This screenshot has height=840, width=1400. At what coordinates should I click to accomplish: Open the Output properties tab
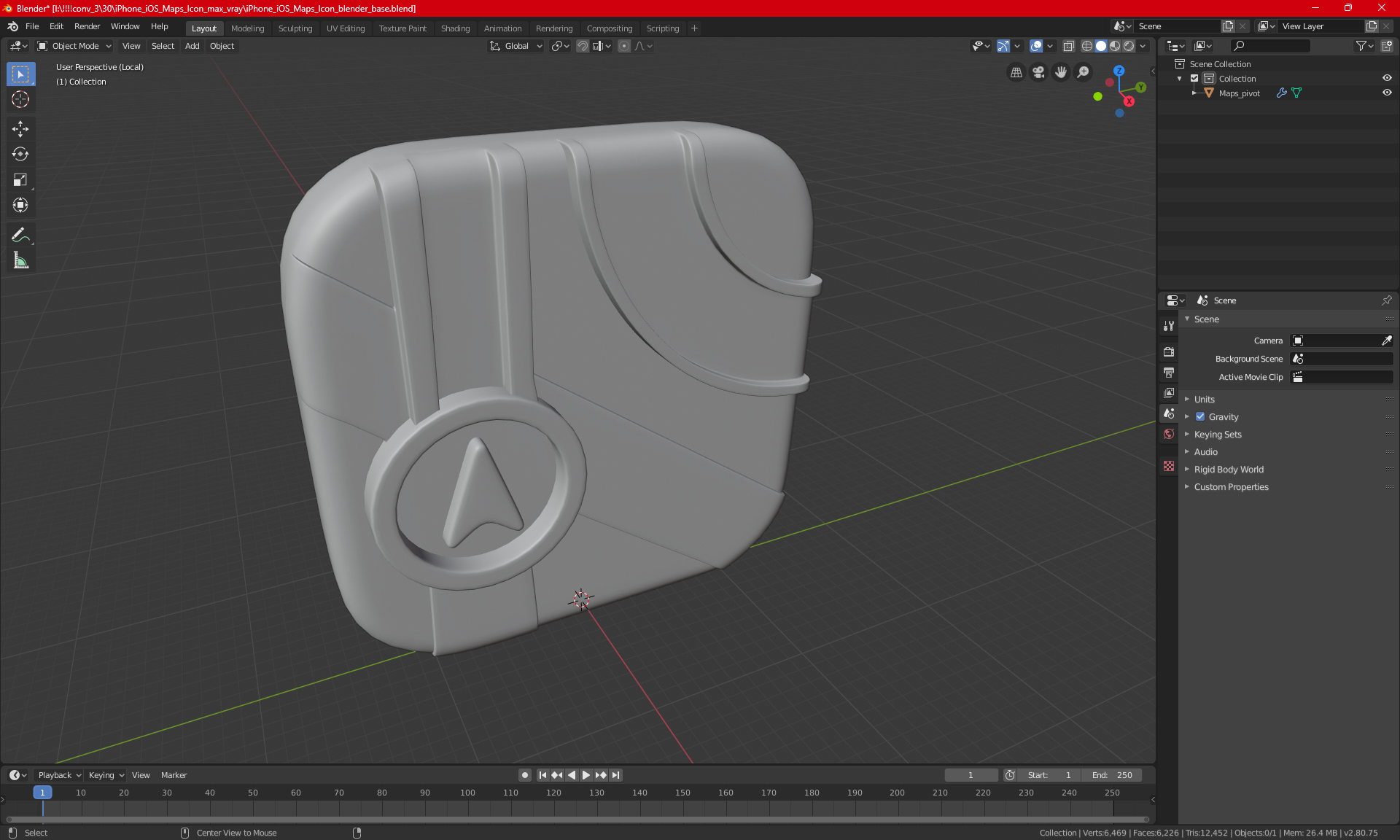[x=1169, y=373]
